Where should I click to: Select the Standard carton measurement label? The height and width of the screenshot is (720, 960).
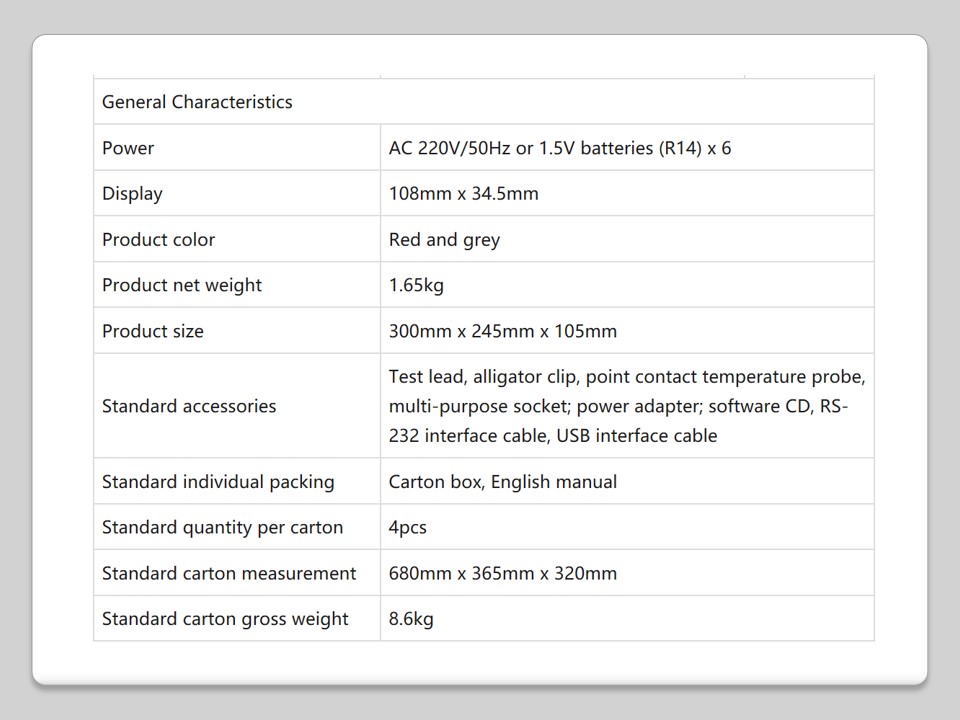(229, 573)
